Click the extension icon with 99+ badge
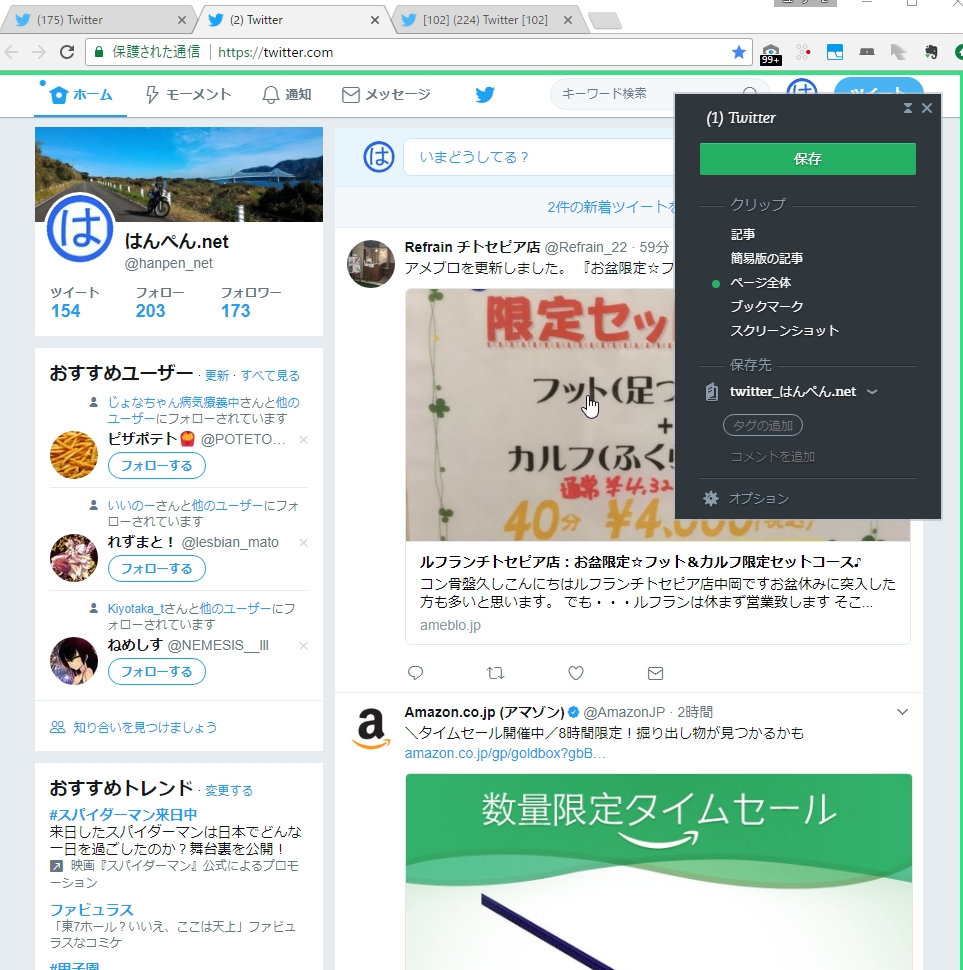Viewport: 963px width, 970px height. [x=770, y=54]
